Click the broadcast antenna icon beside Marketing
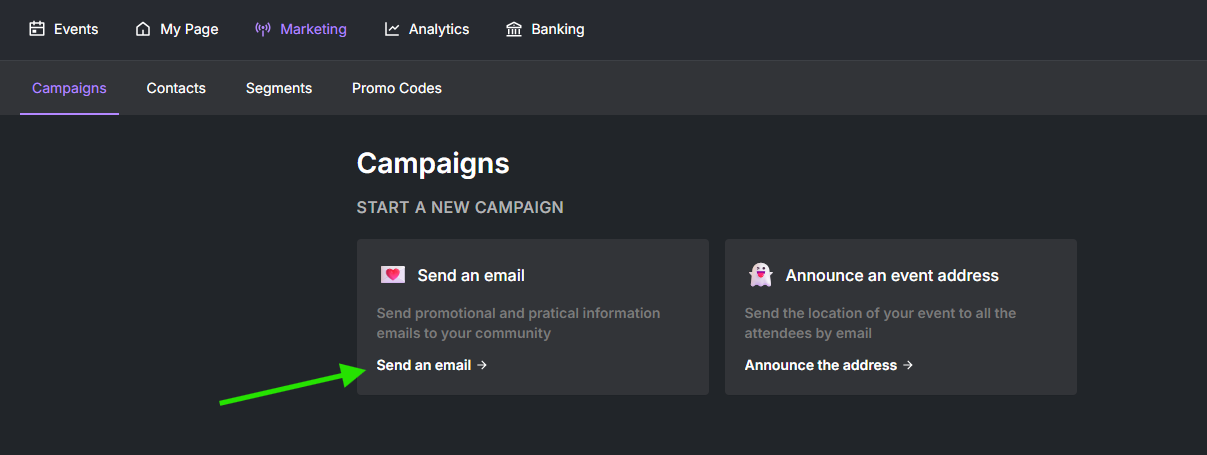The width and height of the screenshot is (1207, 455). [263, 29]
